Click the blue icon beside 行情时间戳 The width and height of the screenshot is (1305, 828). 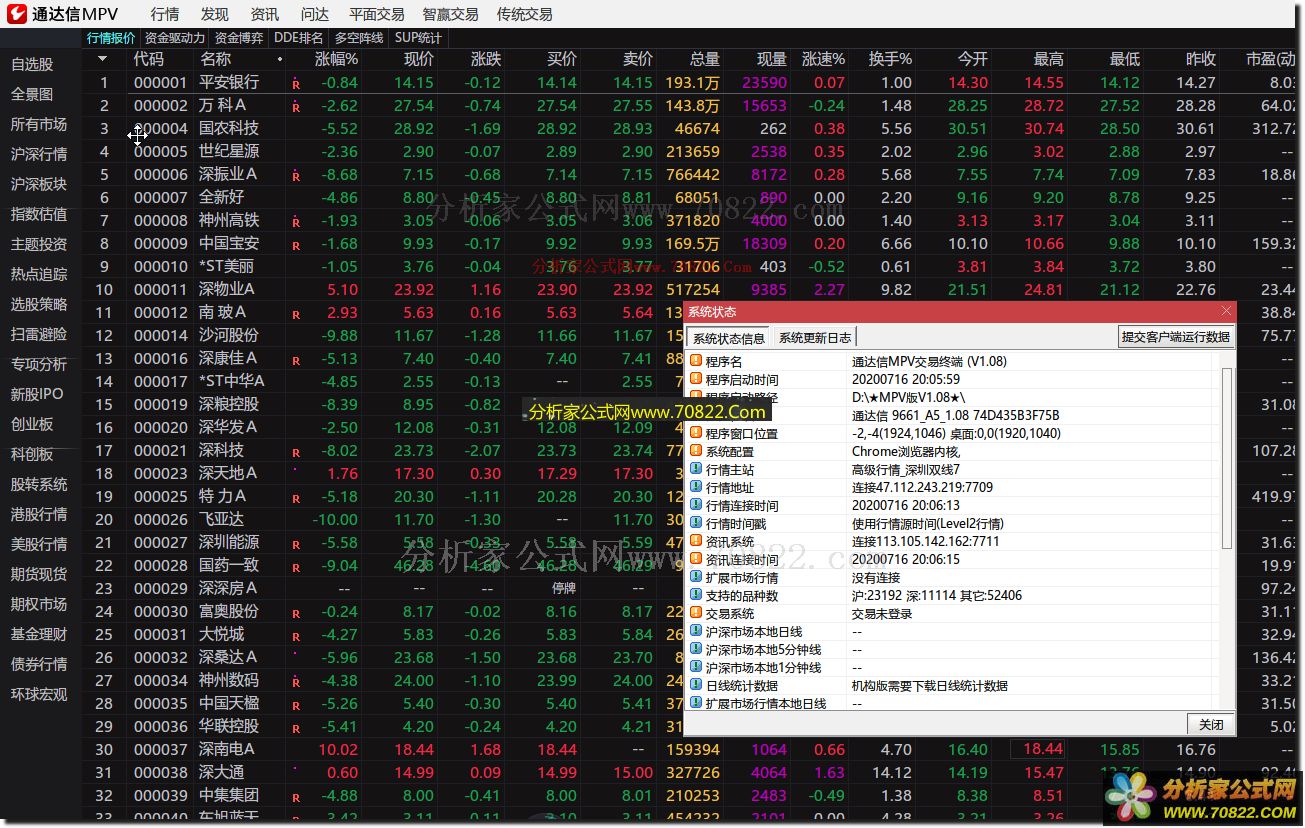click(x=696, y=523)
